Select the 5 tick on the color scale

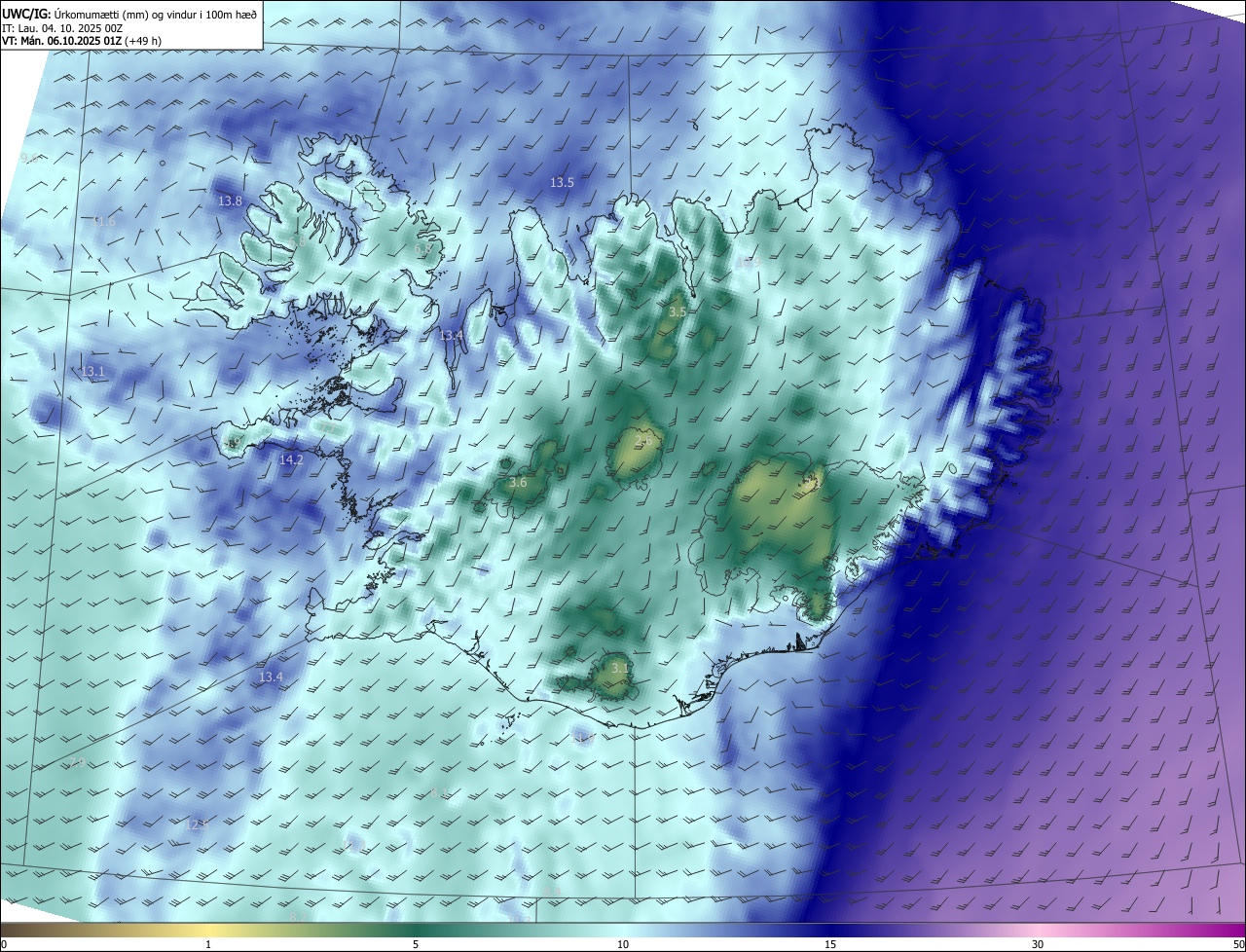416,944
